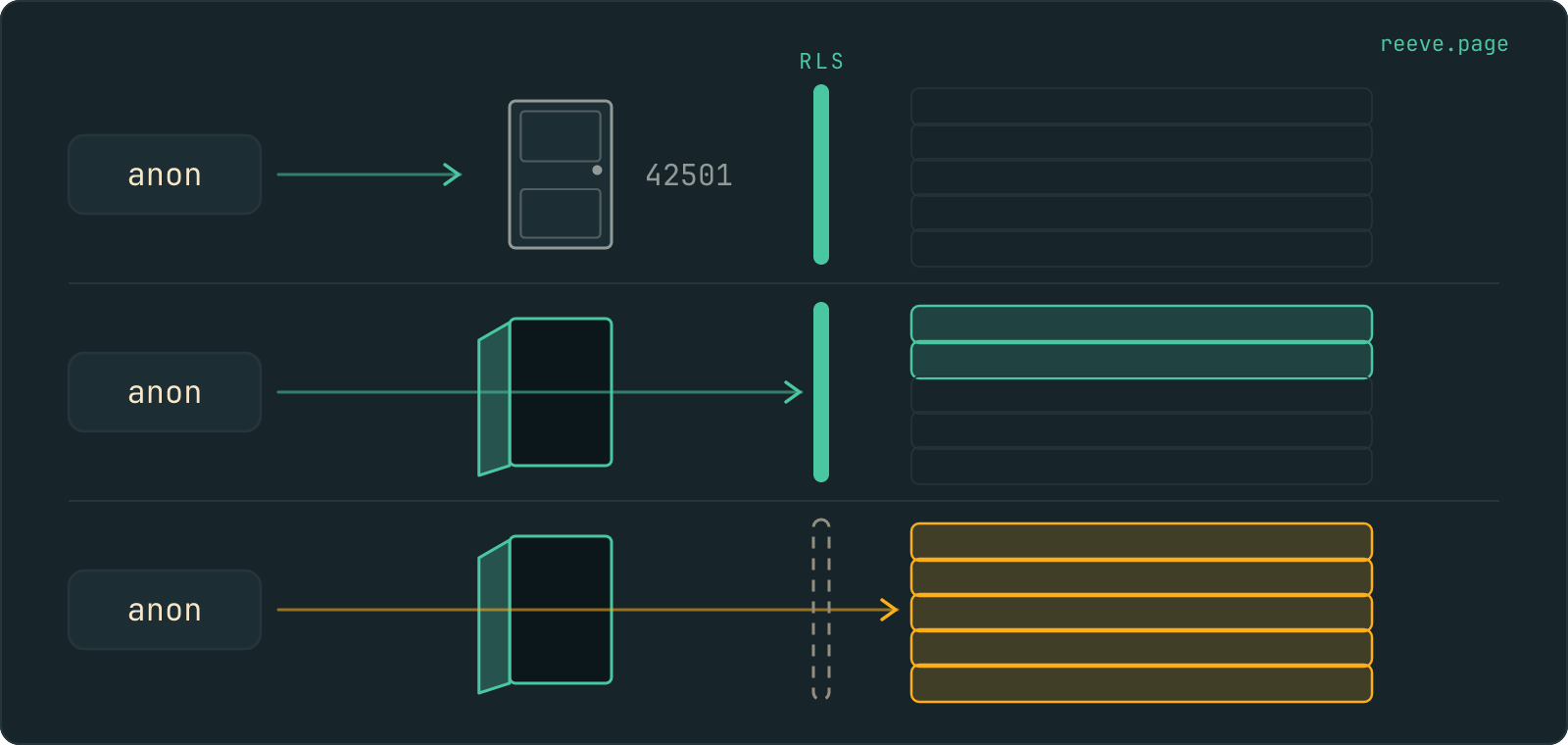Image resolution: width=1568 pixels, height=745 pixels.
Task: Click the solid green RLS bar in top row
Action: pos(821,174)
